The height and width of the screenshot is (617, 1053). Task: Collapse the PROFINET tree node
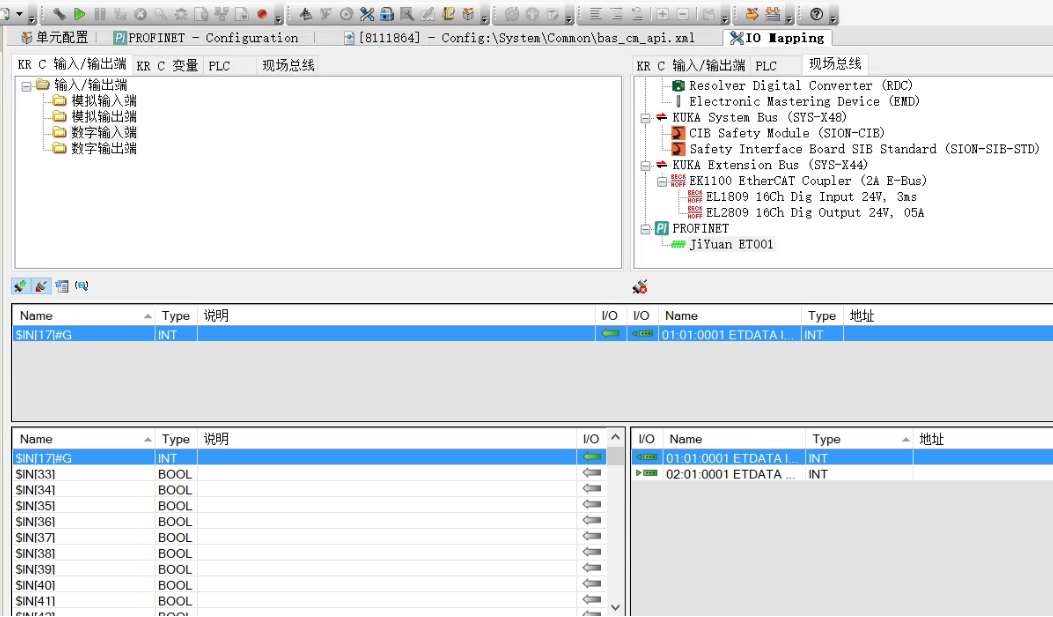click(x=646, y=229)
